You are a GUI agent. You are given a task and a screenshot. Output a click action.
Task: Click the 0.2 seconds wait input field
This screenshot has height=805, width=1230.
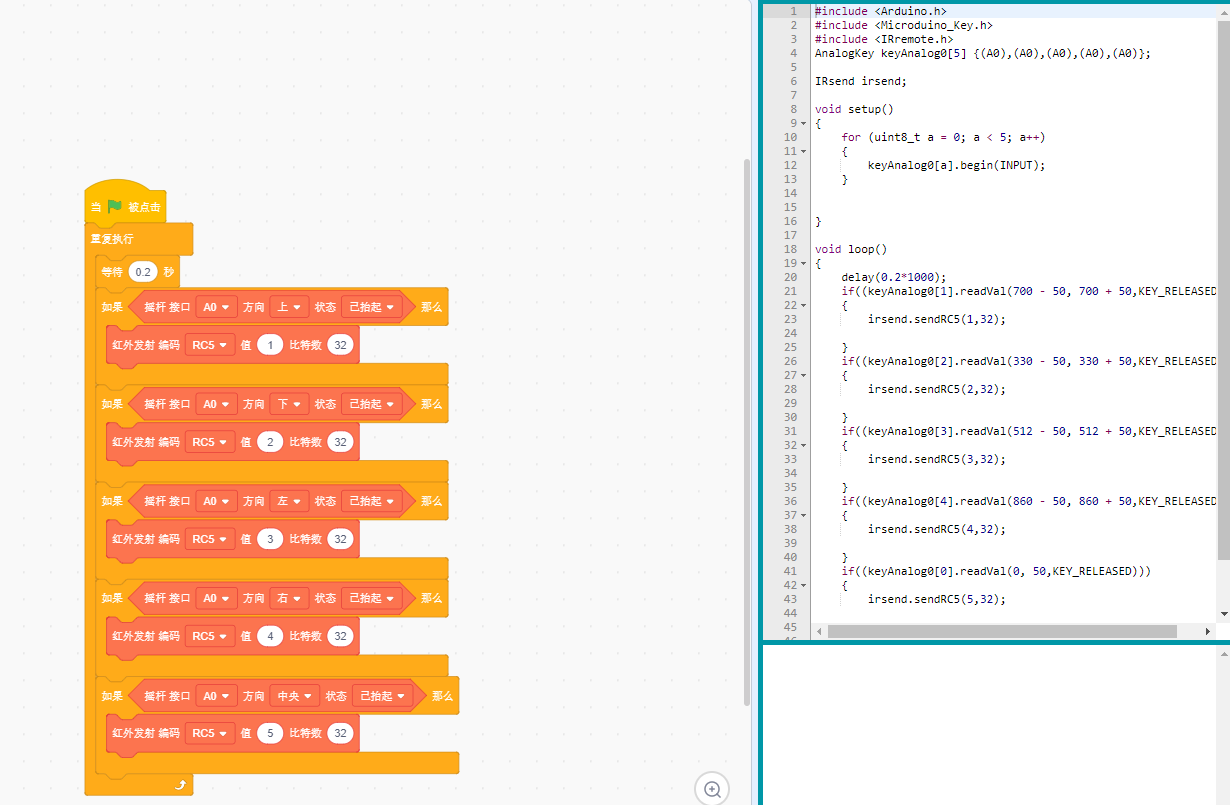[144, 272]
